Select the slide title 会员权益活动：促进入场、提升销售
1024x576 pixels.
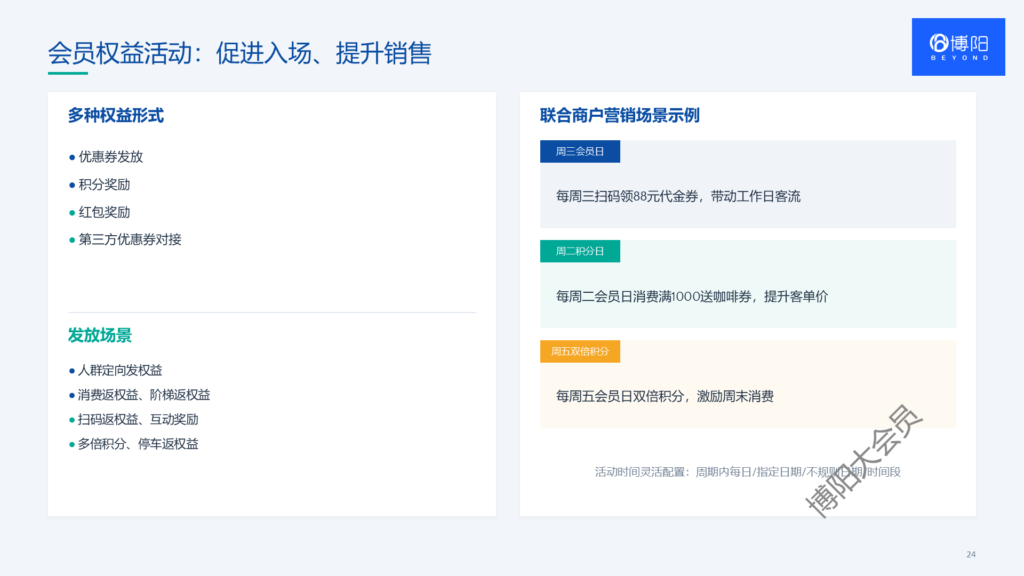240,53
